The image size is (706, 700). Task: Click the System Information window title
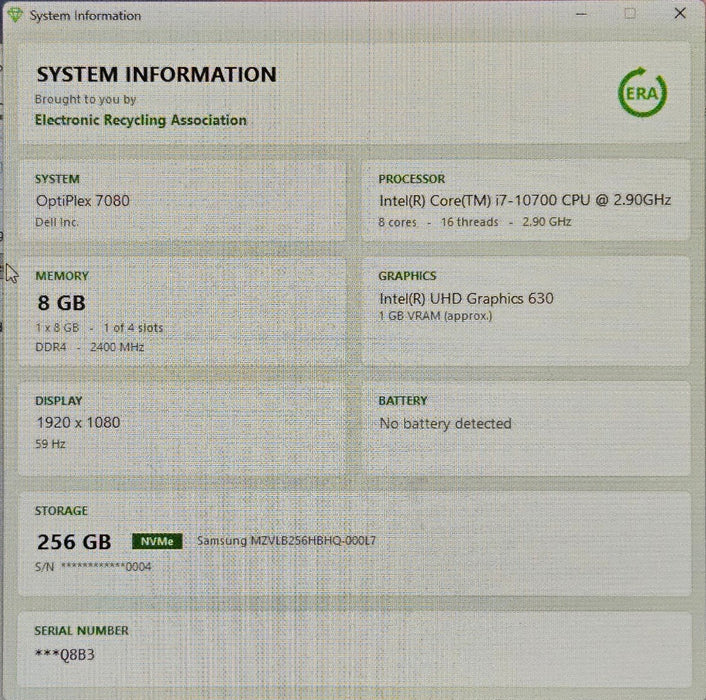(85, 15)
